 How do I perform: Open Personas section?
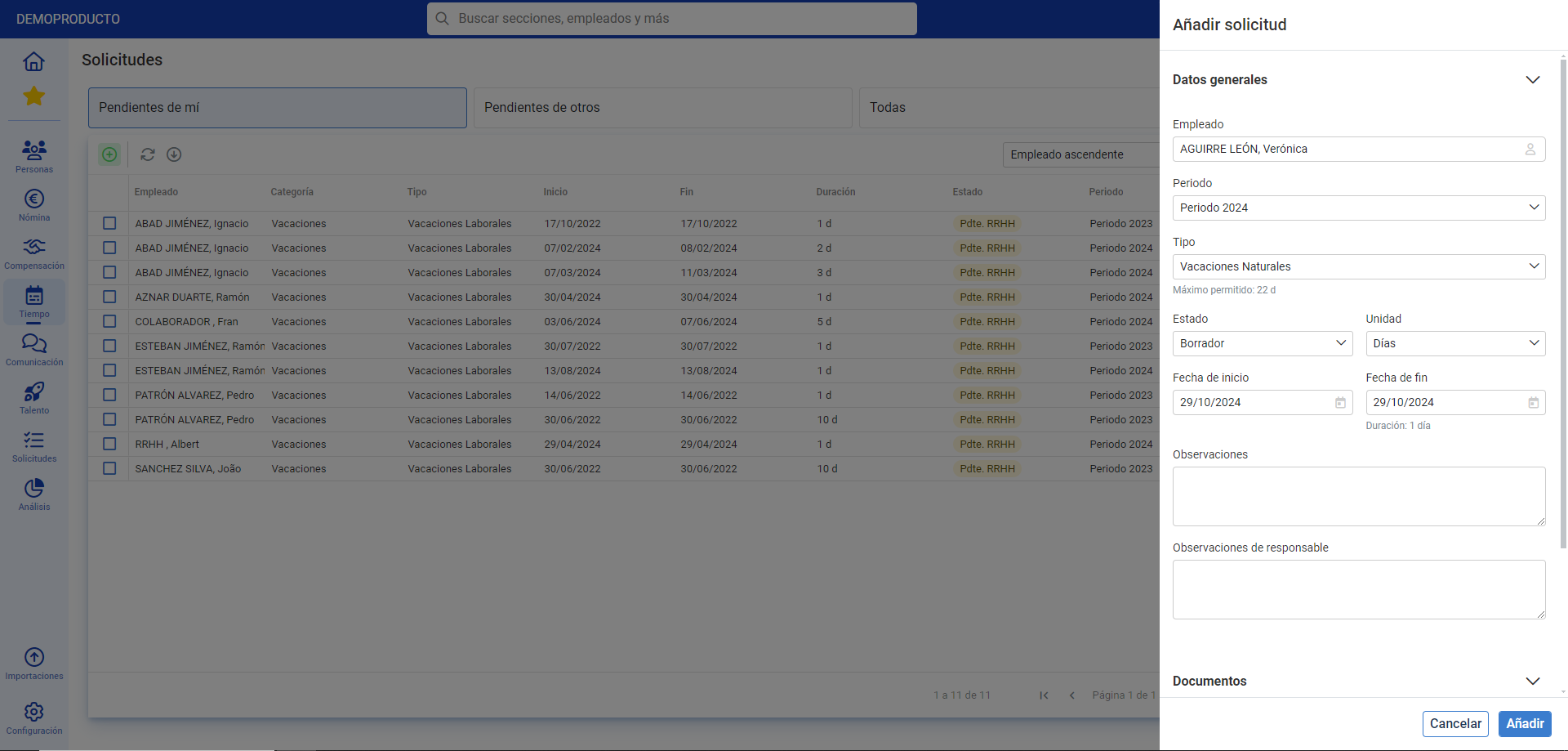click(33, 156)
